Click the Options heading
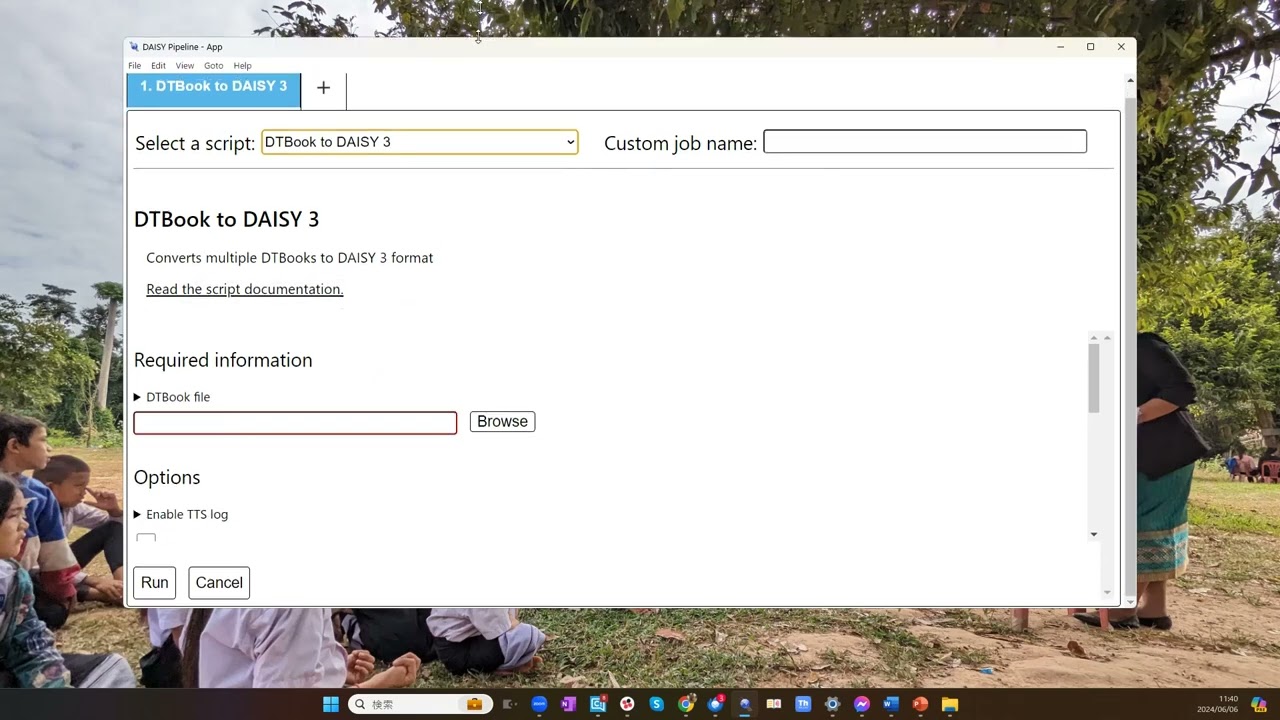The width and height of the screenshot is (1280, 720). [x=167, y=478]
